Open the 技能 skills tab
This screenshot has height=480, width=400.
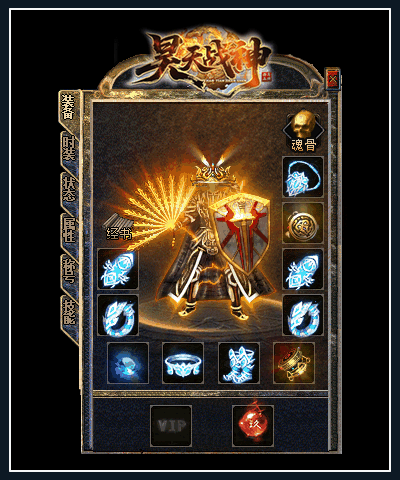(69, 312)
